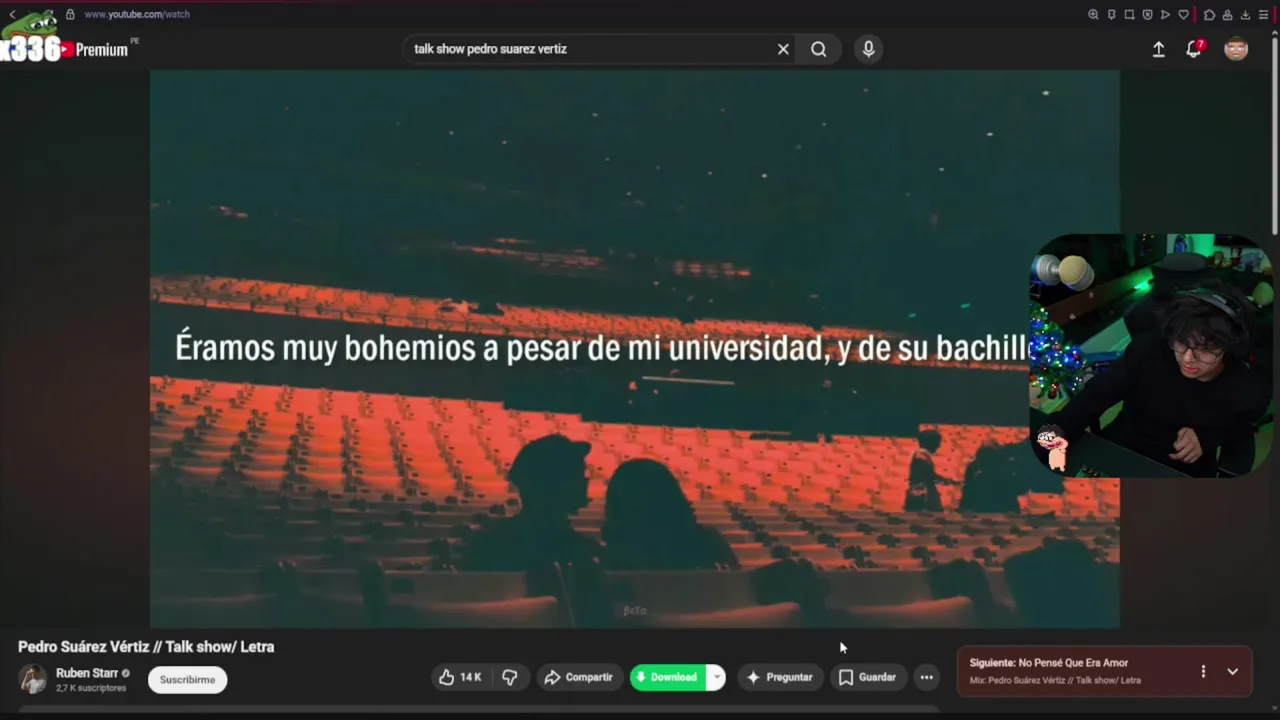Open the browser zoom magnifier icon
1280x720 pixels.
point(1093,14)
